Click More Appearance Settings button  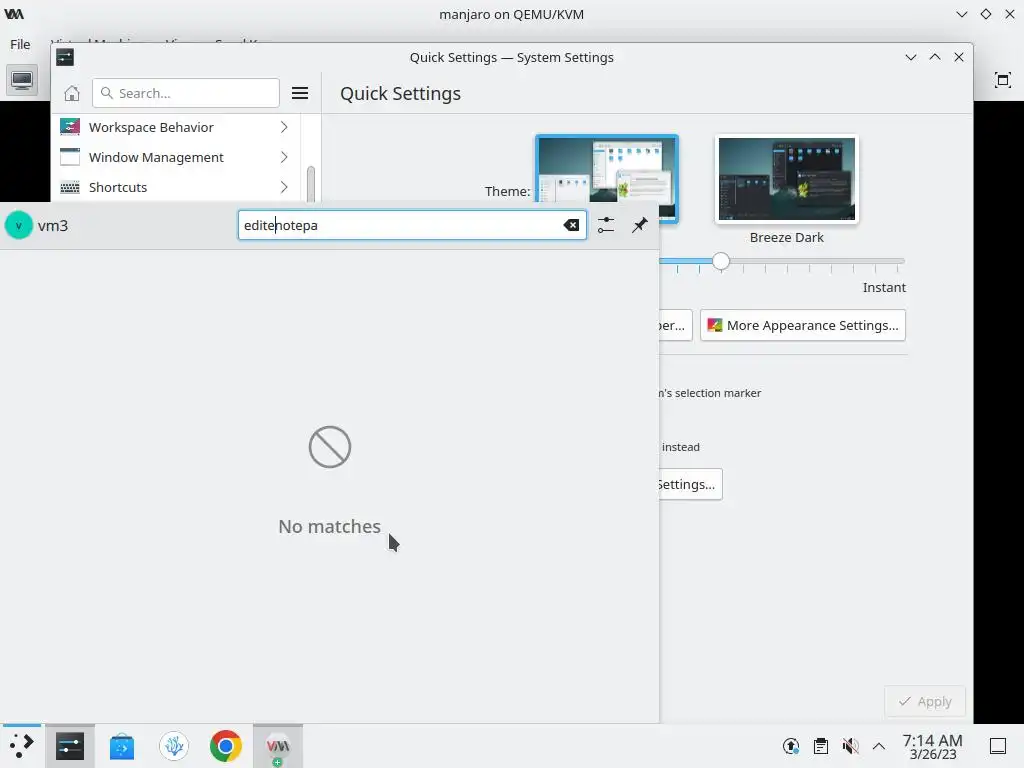click(803, 325)
